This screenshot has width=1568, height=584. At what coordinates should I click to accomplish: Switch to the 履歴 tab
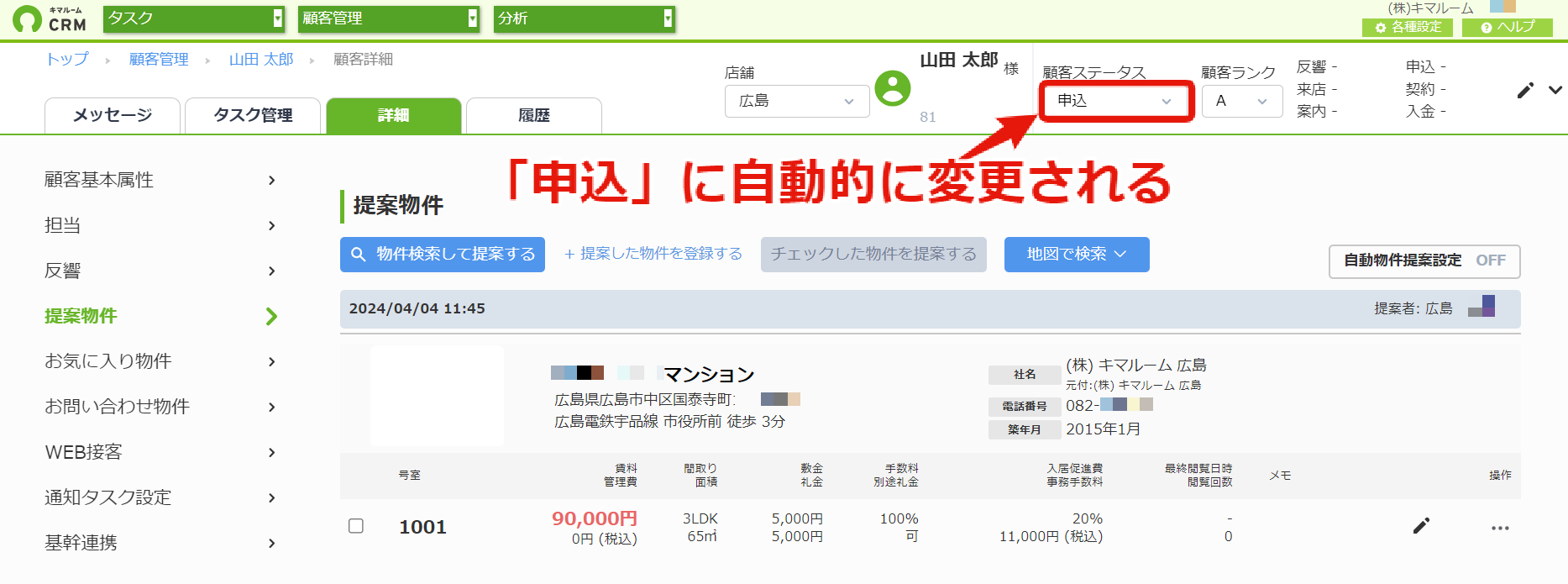534,116
